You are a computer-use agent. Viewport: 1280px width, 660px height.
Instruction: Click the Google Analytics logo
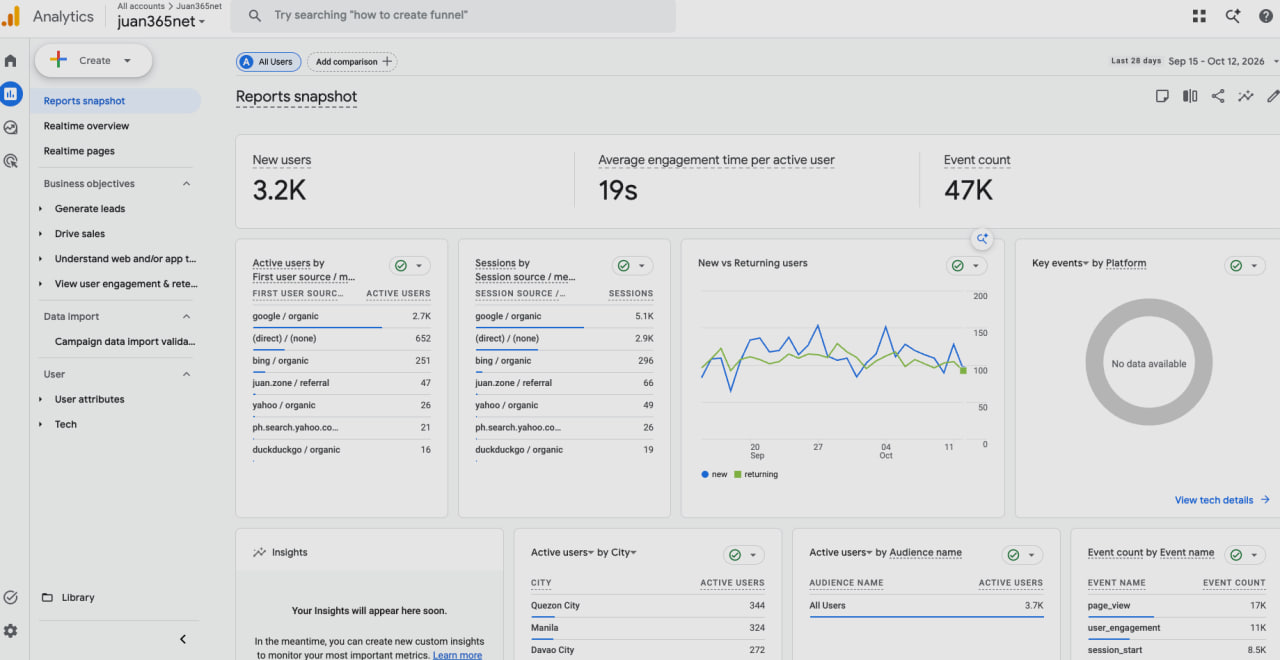point(10,16)
